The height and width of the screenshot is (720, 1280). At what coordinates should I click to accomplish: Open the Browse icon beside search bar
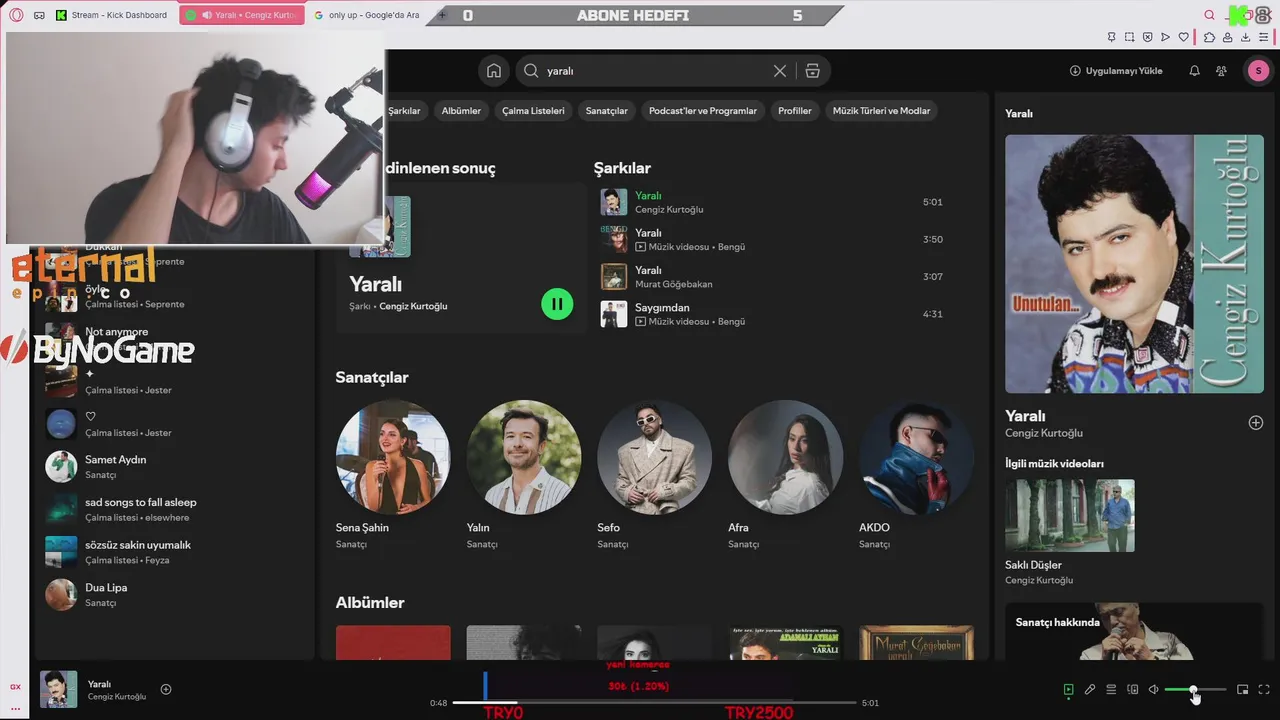click(x=812, y=71)
